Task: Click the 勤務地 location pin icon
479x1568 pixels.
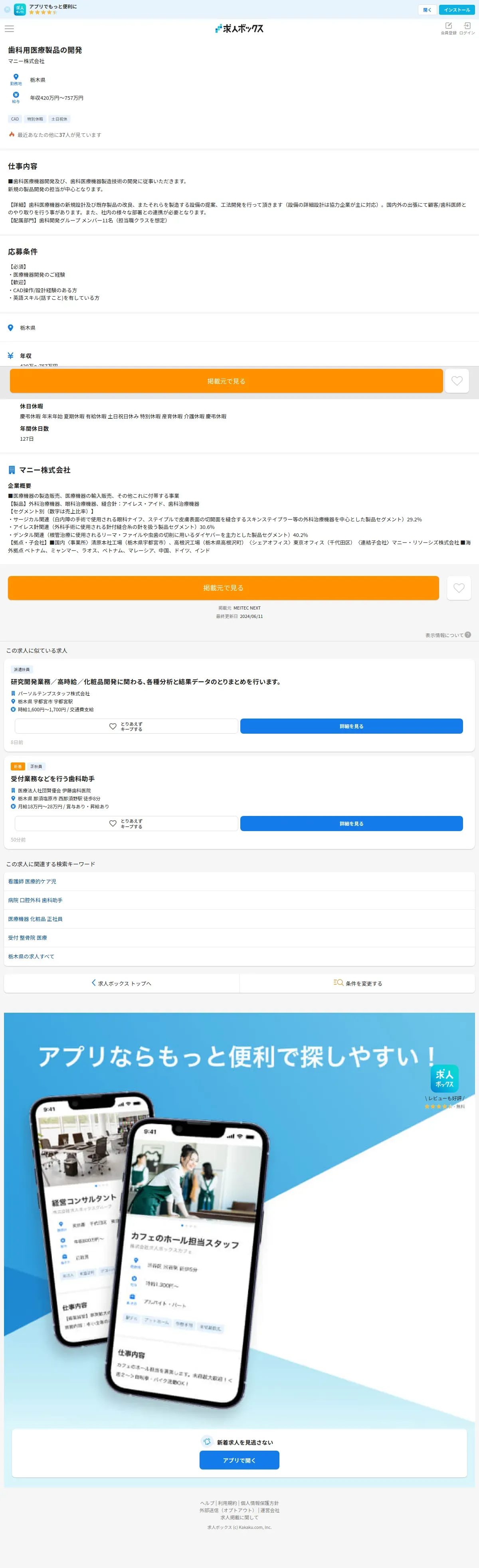Action: [16, 77]
